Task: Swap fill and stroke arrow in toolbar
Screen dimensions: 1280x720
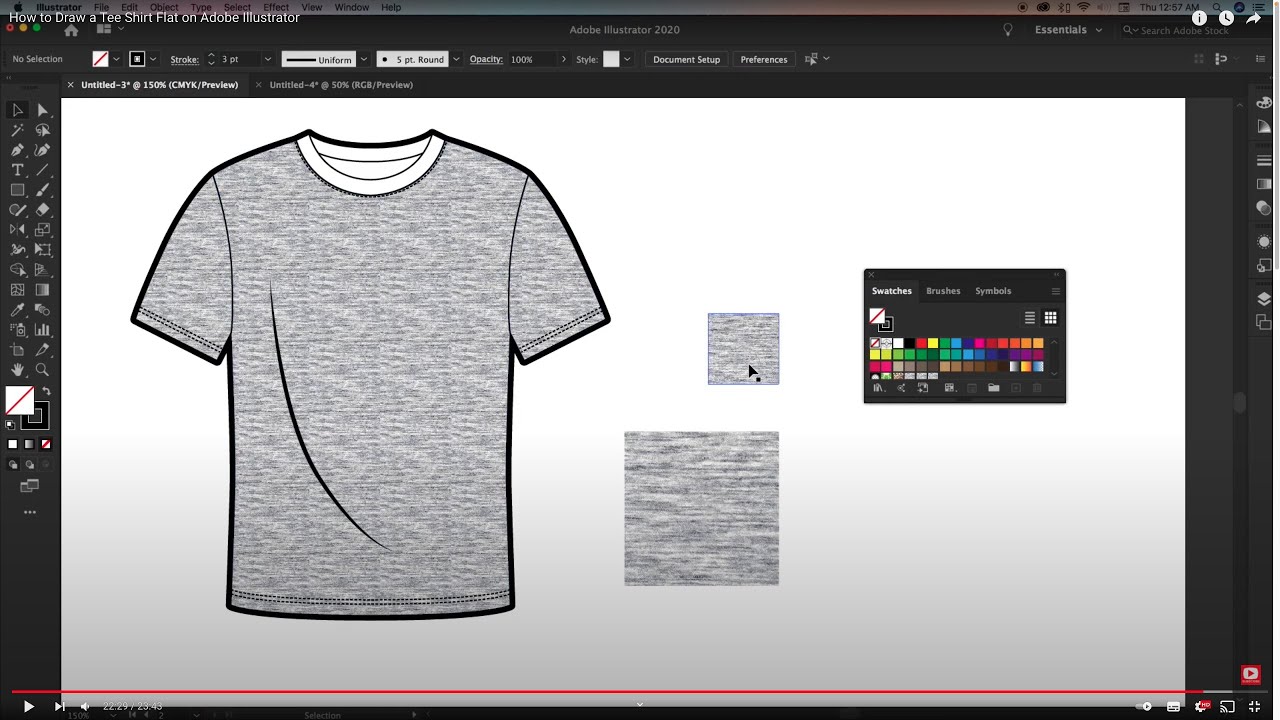Action: pyautogui.click(x=46, y=392)
